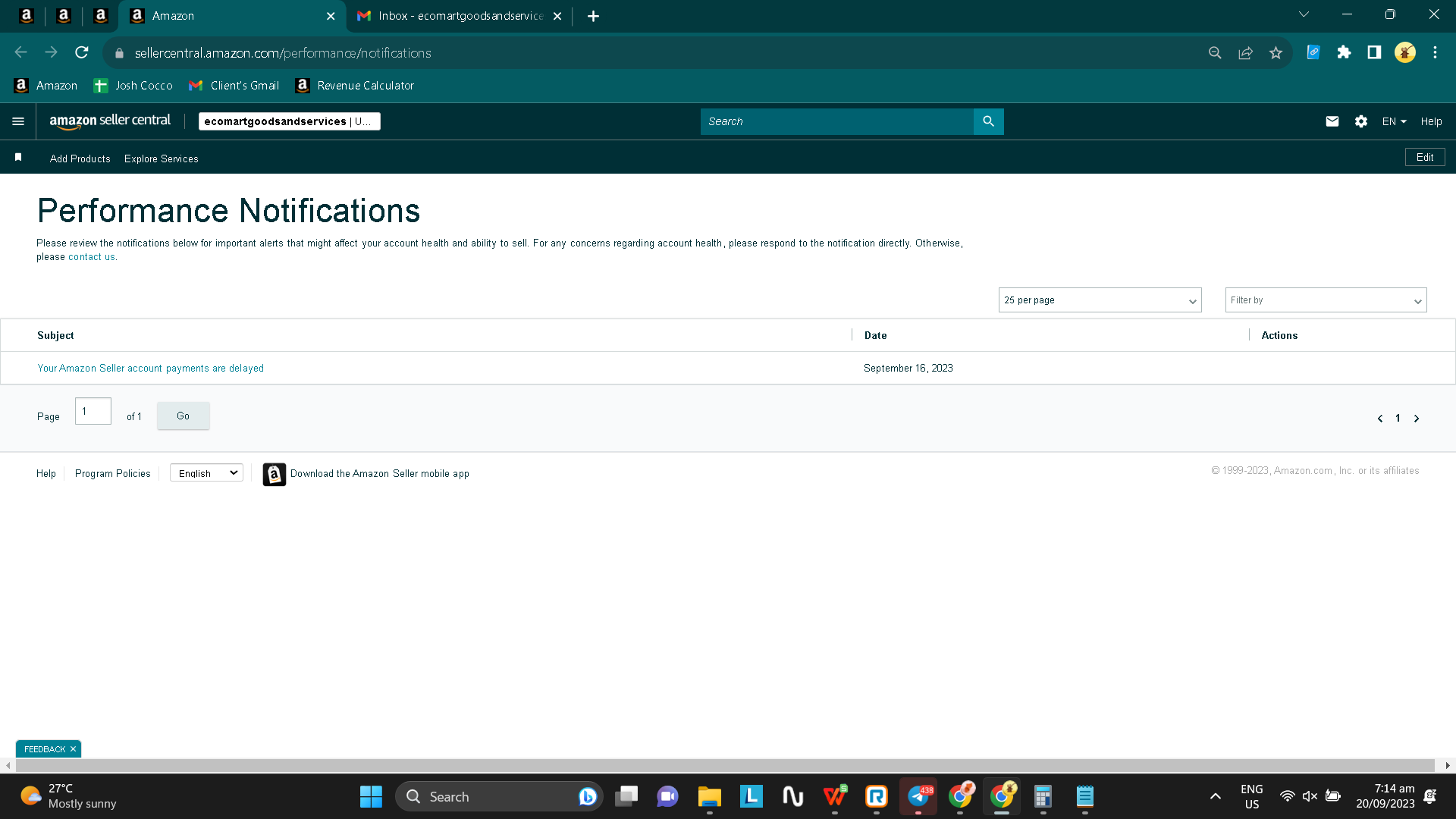Open the ecomartgoodsandservices account switcher

click(x=289, y=121)
